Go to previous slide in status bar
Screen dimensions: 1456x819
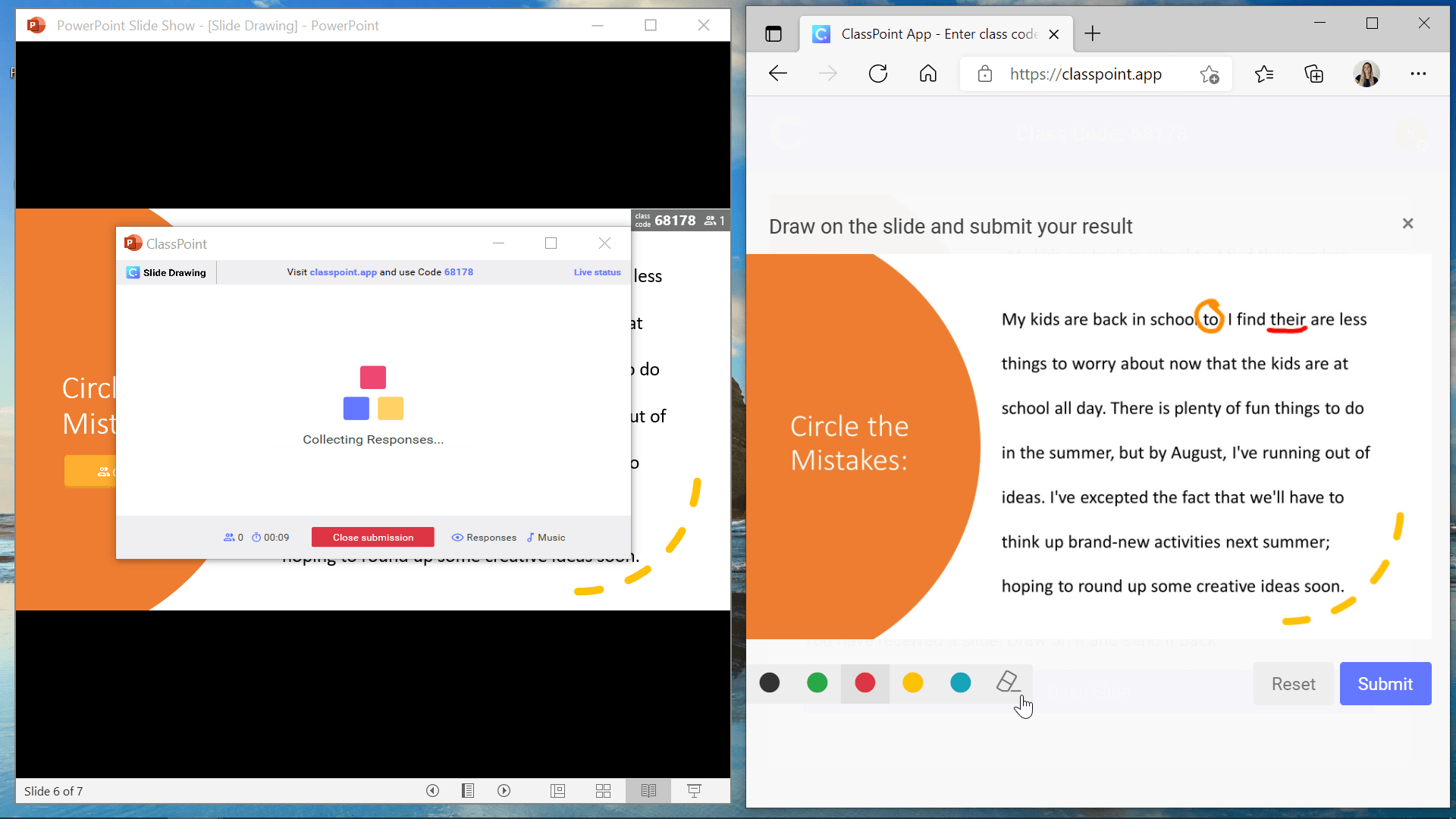[432, 791]
